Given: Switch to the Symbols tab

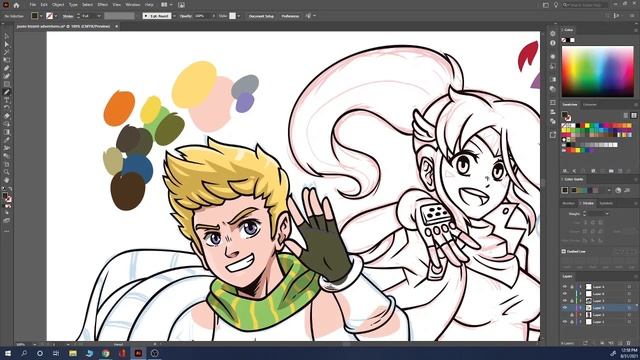Looking at the screenshot, I should 606,203.
